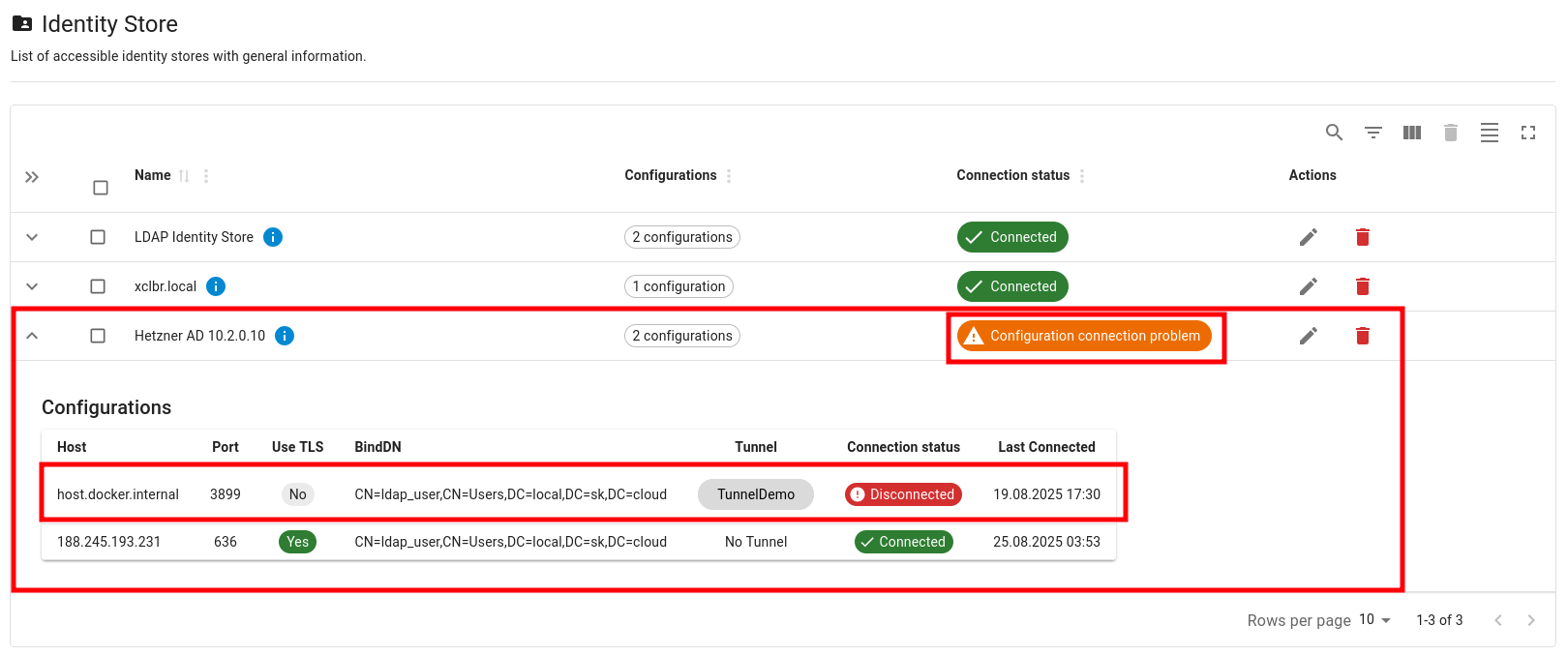Open the Name column actions menu
Image resolution: width=1568 pixels, height=656 pixels.
pos(206,176)
